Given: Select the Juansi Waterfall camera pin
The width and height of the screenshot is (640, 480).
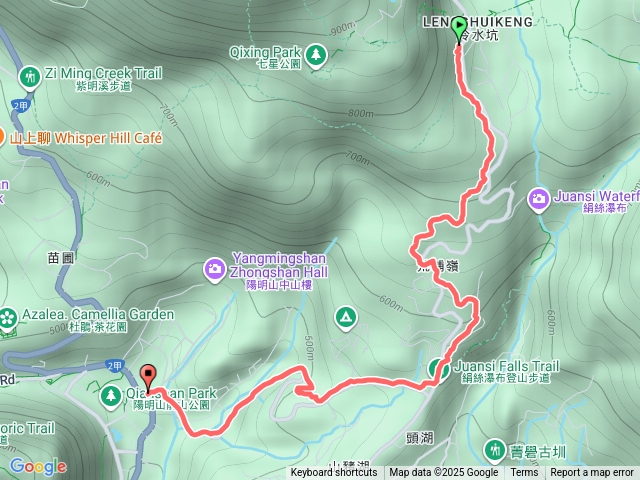Looking at the screenshot, I should [x=539, y=199].
